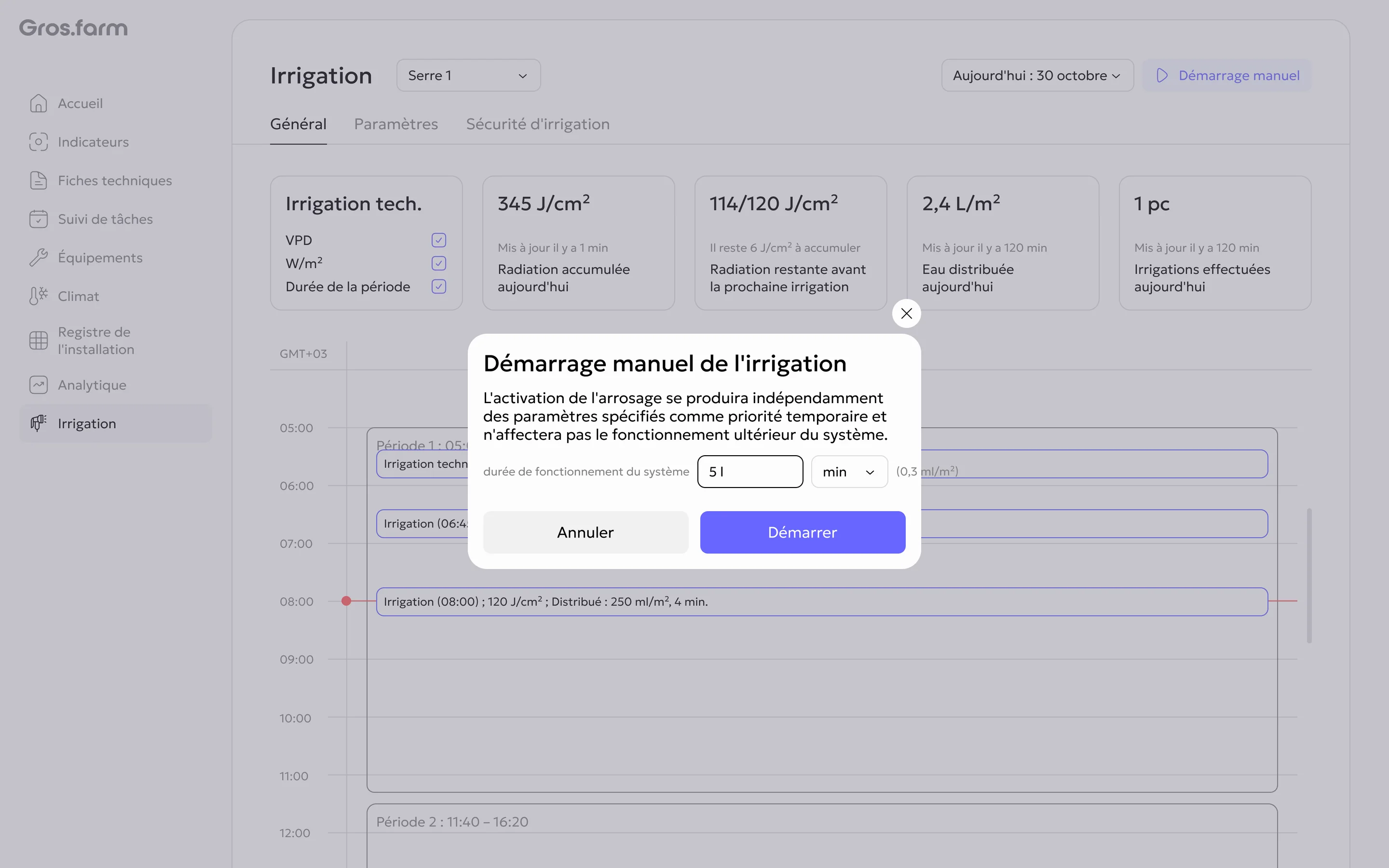Viewport: 1389px width, 868px height.
Task: Click the Suivi de tâches calendar icon
Action: 39,219
